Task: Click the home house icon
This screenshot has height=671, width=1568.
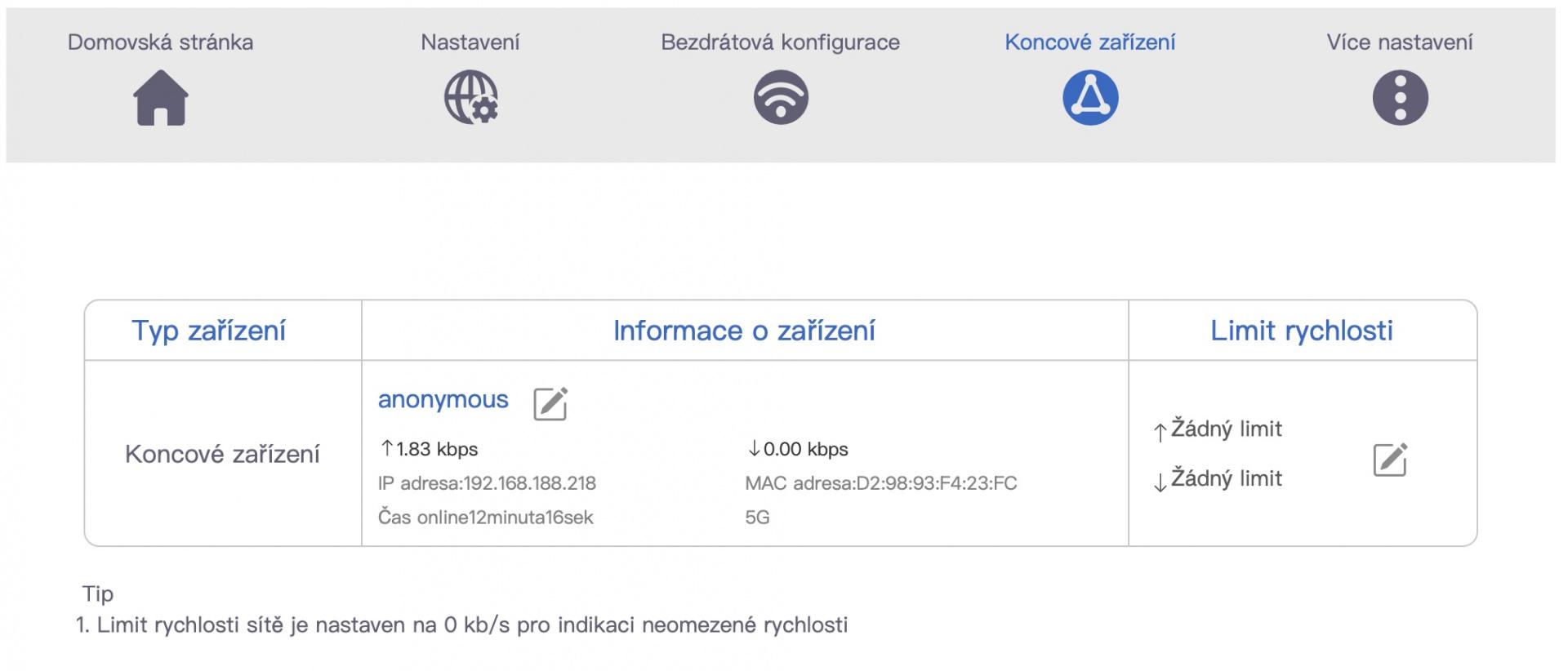Action: point(161,98)
